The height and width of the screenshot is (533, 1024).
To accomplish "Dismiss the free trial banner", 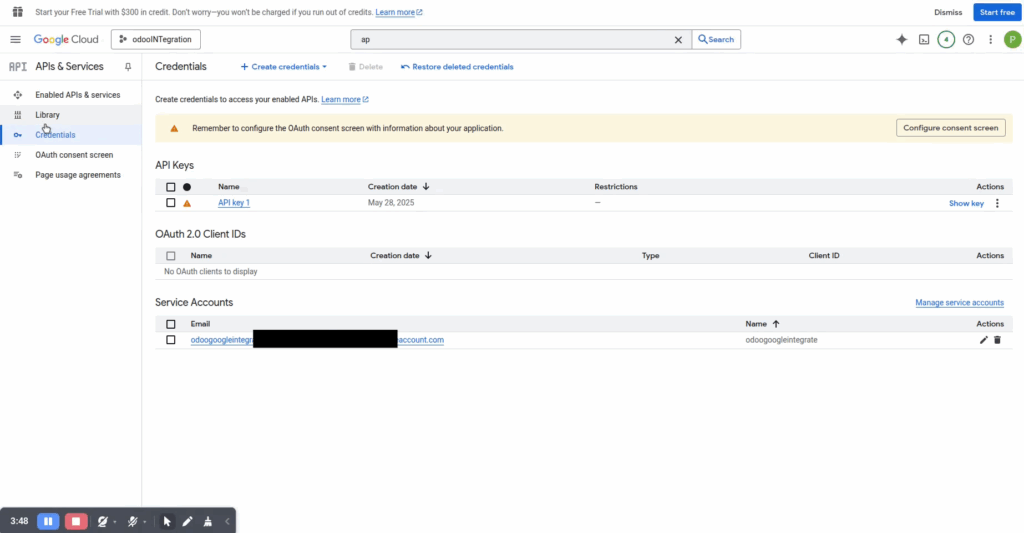I will (x=948, y=12).
